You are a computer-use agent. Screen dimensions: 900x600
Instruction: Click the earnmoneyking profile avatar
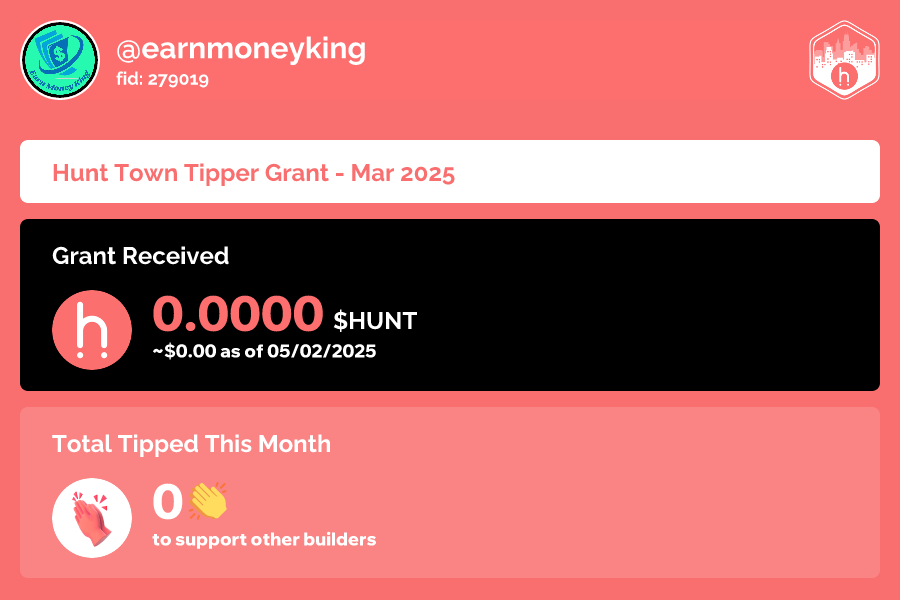[x=60, y=60]
